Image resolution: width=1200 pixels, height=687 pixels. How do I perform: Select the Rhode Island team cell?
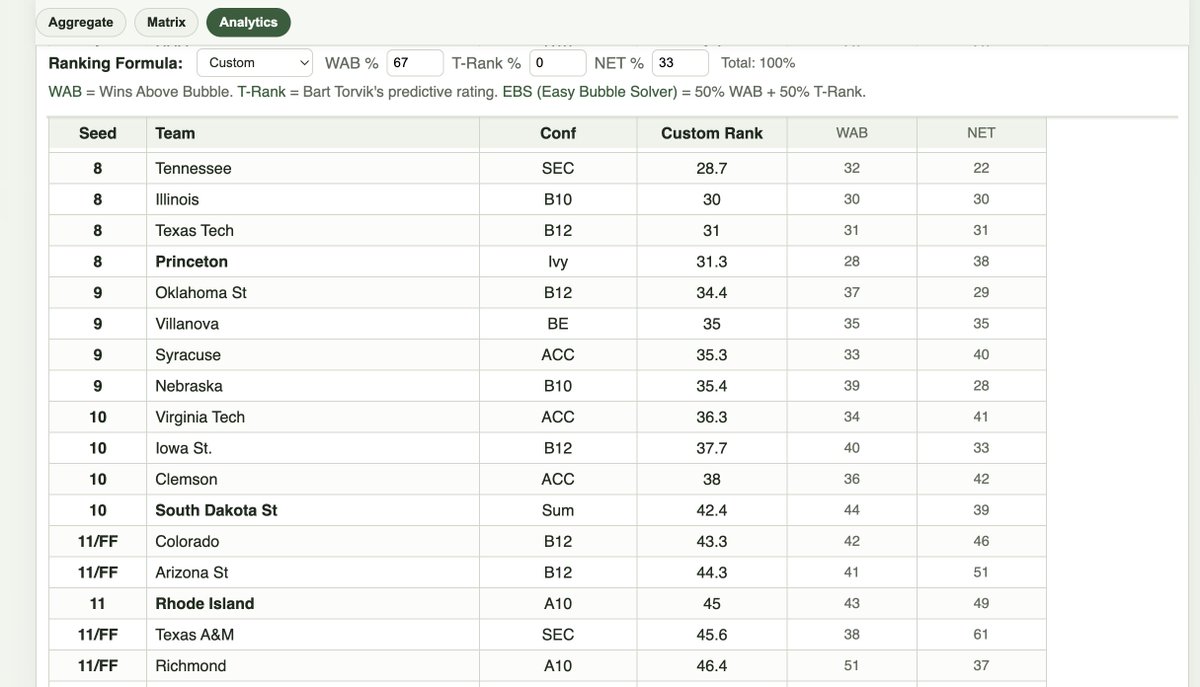point(313,602)
